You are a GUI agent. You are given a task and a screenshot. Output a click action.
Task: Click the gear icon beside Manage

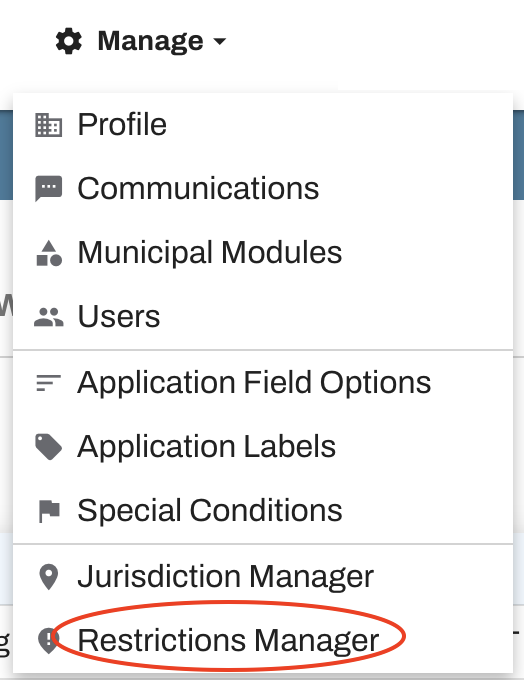69,41
